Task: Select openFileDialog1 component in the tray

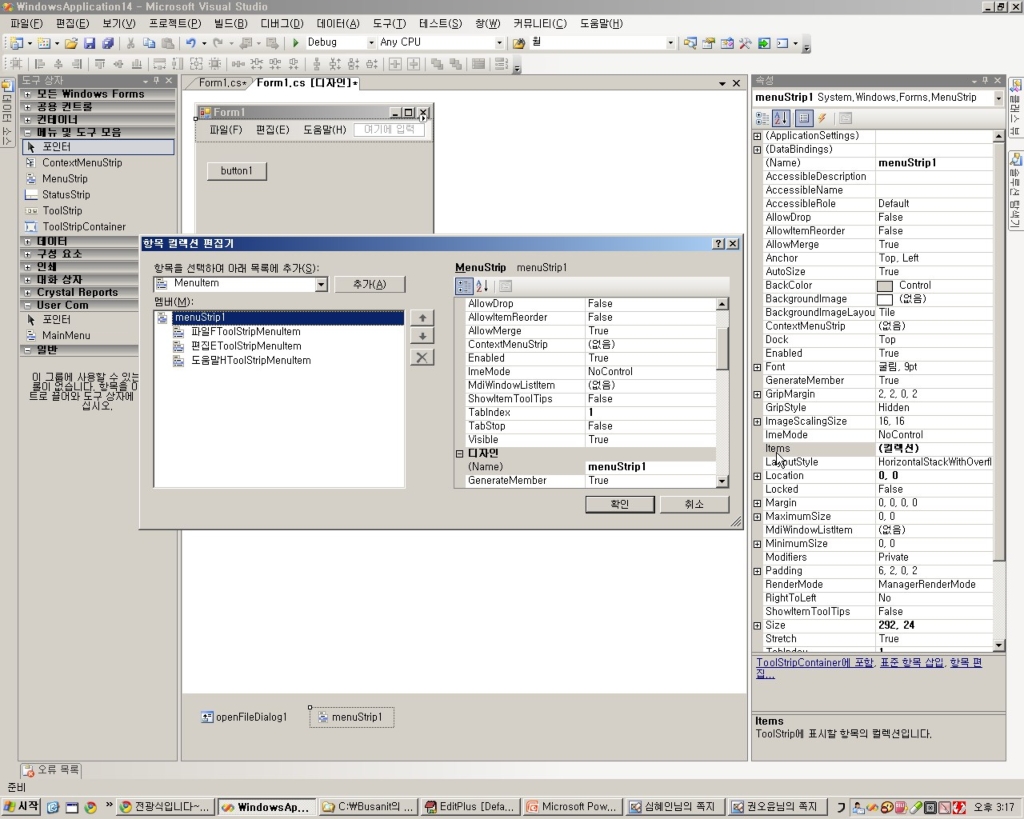Action: click(244, 717)
